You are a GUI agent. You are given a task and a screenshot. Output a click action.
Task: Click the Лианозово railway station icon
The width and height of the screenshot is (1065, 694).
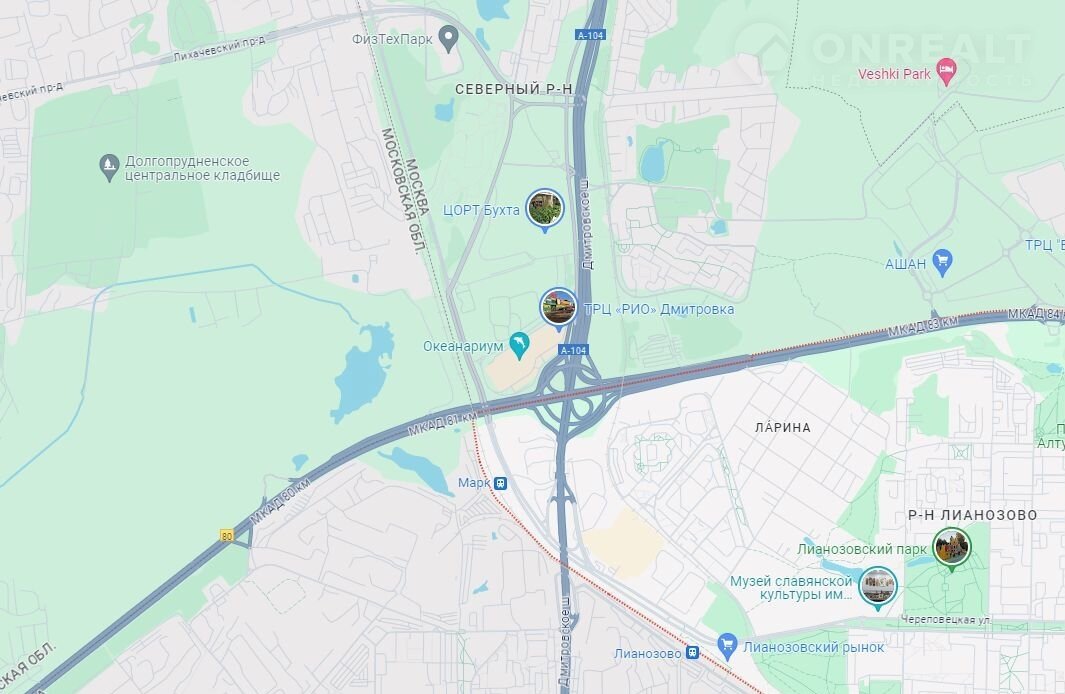691,653
